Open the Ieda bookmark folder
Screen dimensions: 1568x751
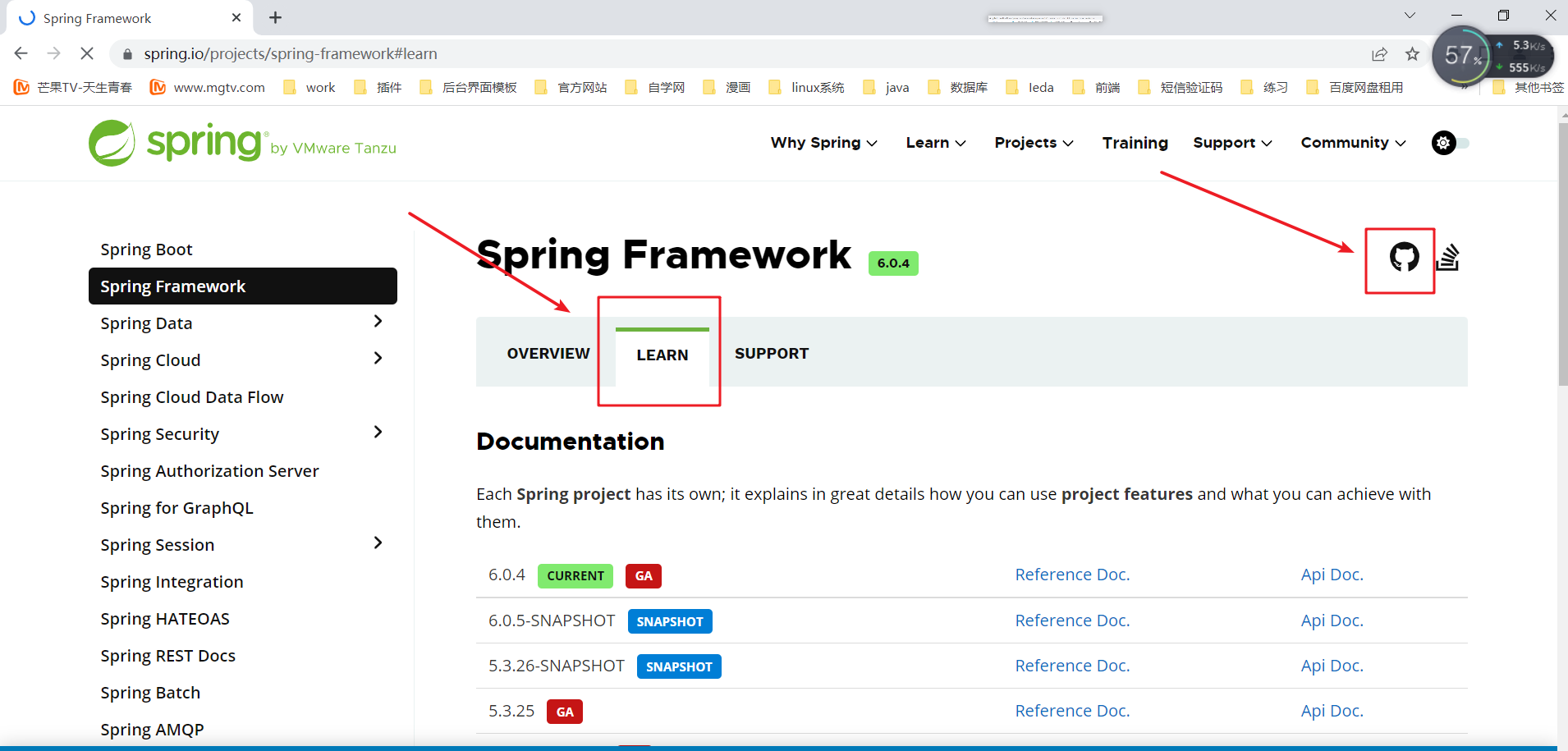tap(1029, 87)
